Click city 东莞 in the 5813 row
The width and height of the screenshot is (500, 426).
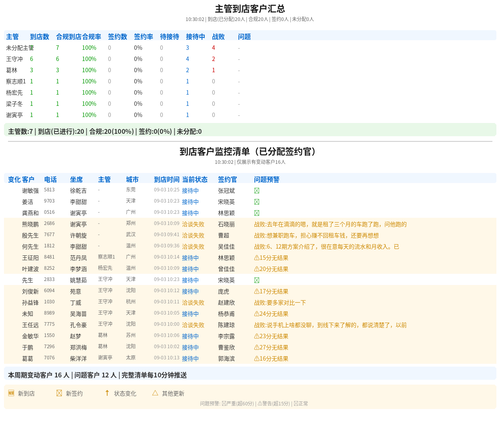click(131, 190)
